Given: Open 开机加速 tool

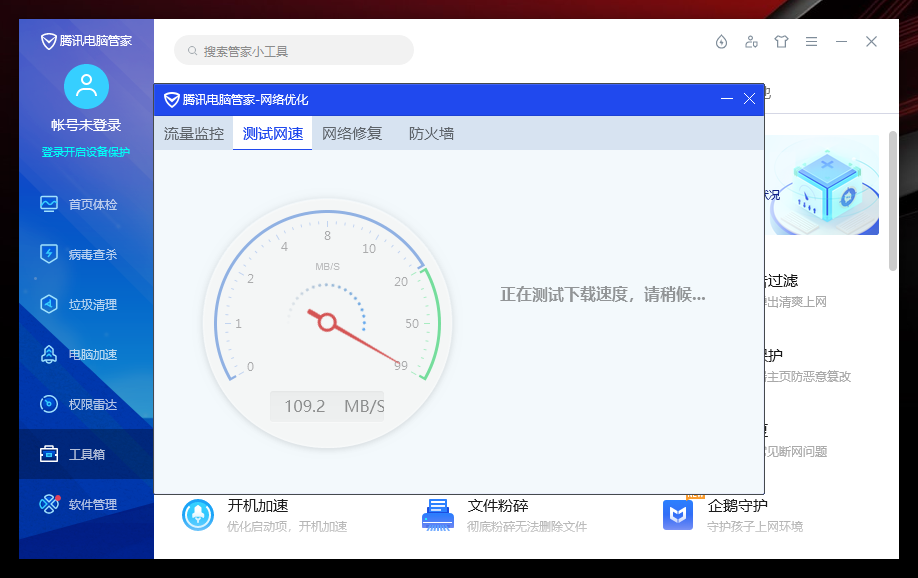Looking at the screenshot, I should (258, 506).
